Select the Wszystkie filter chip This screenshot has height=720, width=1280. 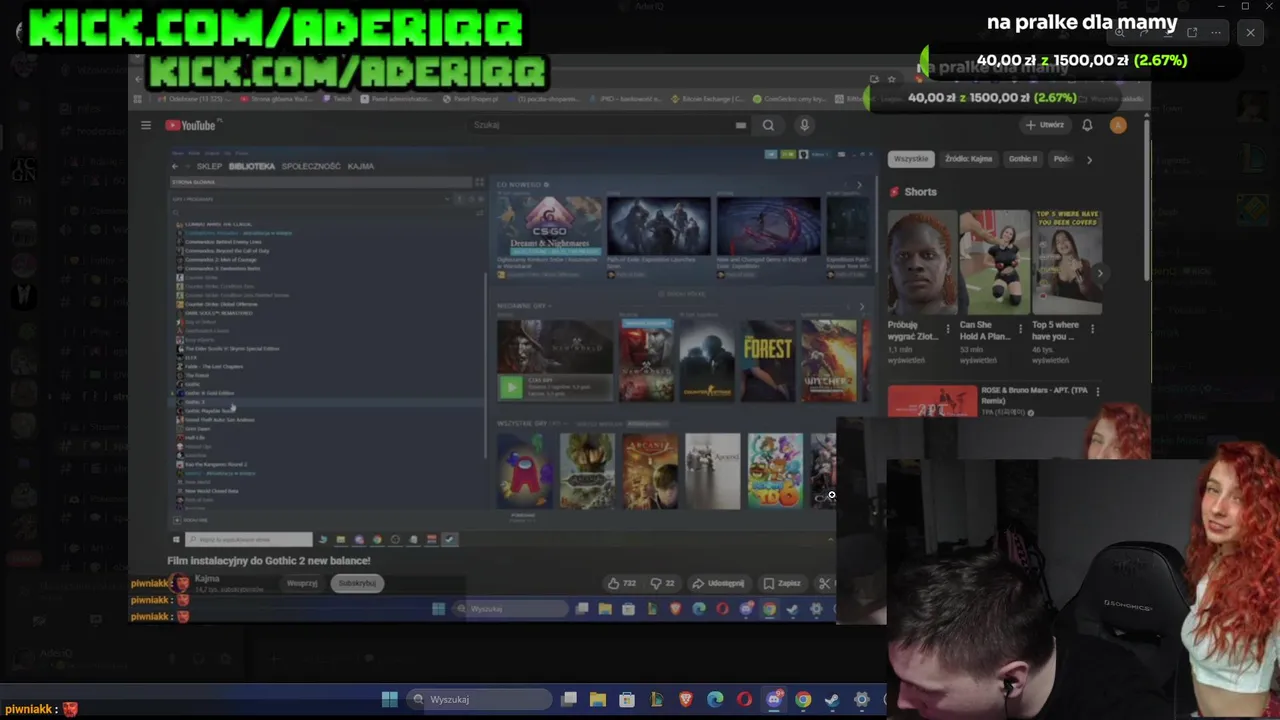[x=911, y=159]
